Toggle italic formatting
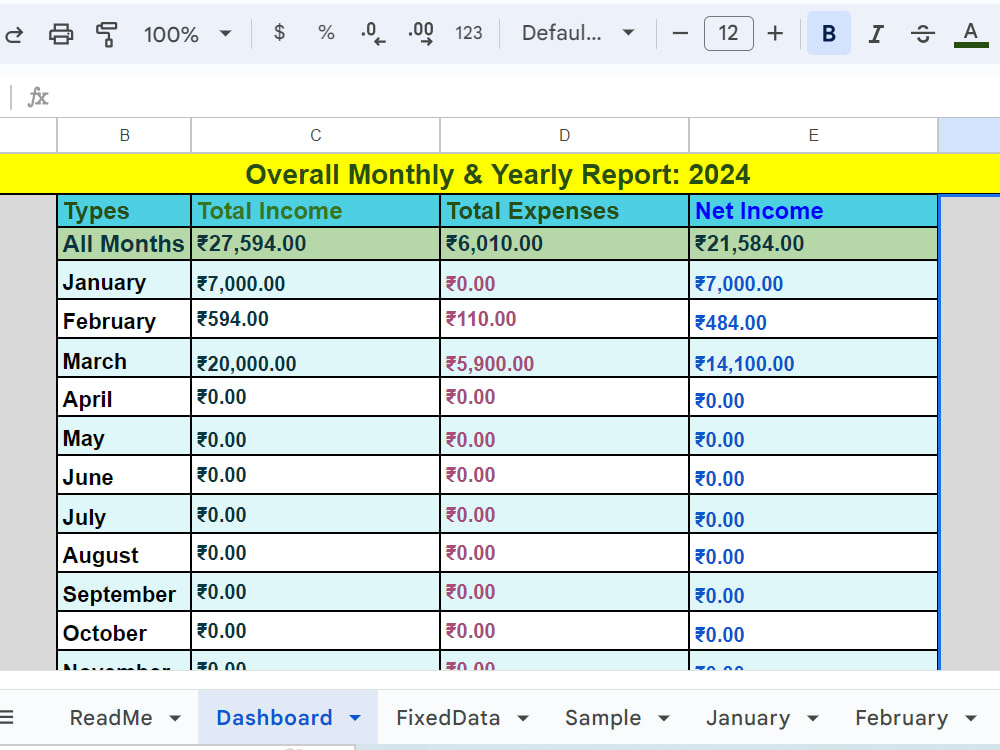 tap(875, 33)
